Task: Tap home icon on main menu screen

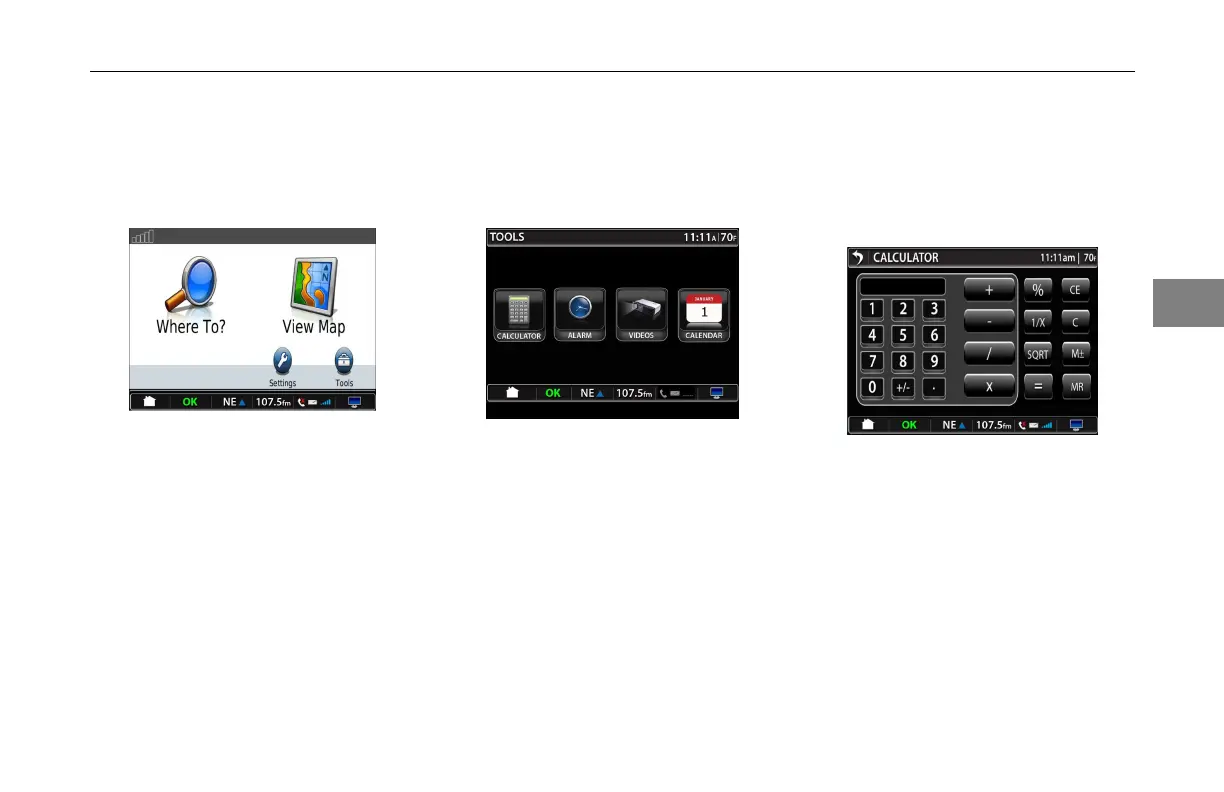Action: 150,402
